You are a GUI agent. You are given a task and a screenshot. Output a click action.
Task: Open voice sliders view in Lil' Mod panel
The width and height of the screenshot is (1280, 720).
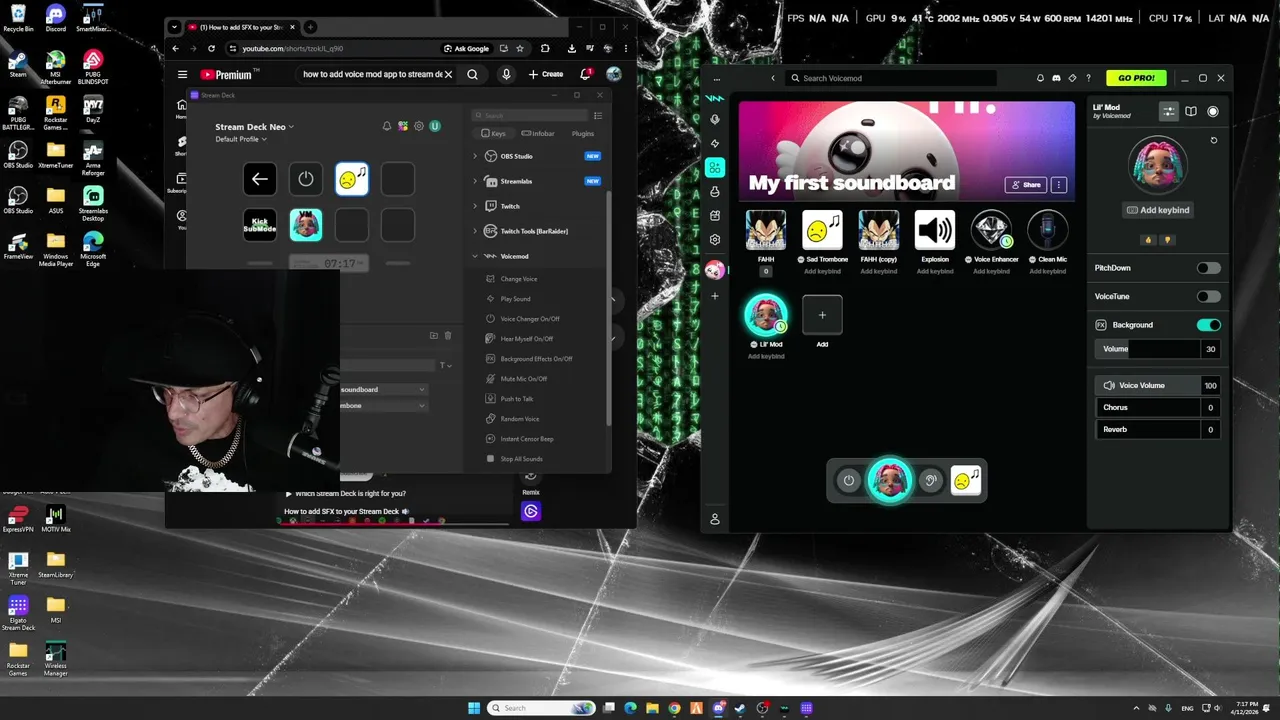click(1168, 111)
